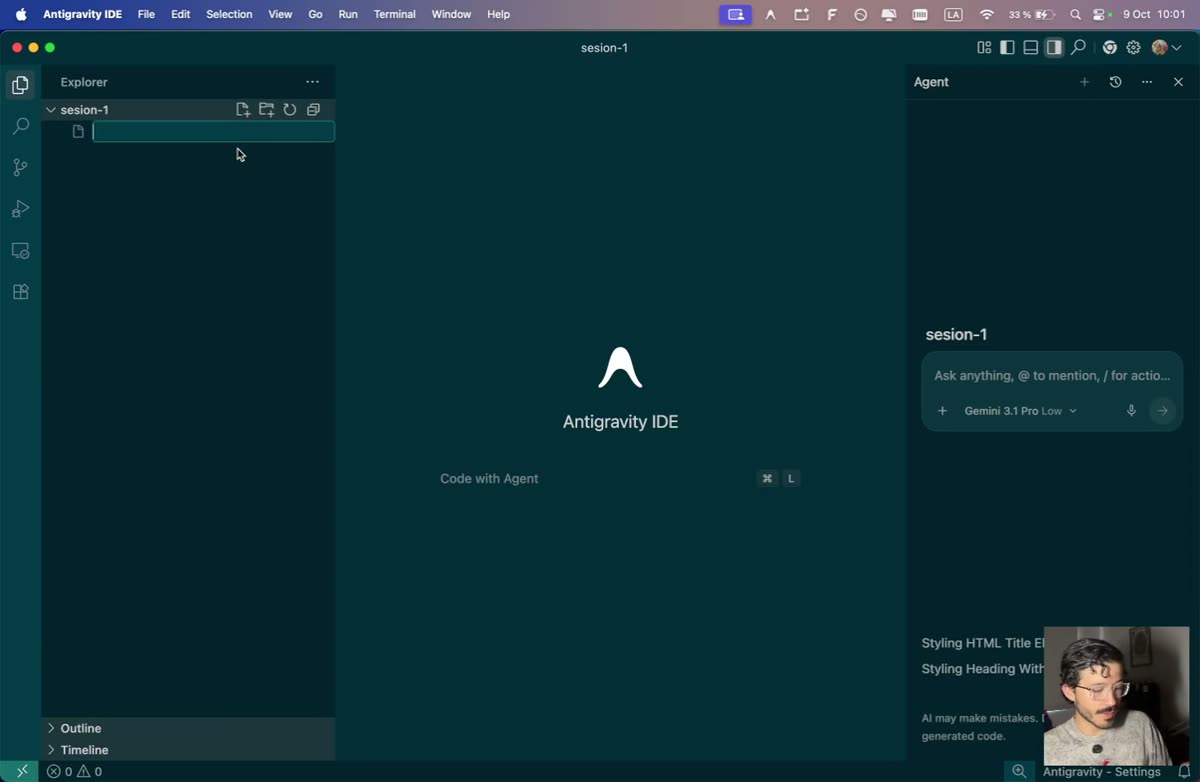Customize layout via title bar icon

984,47
